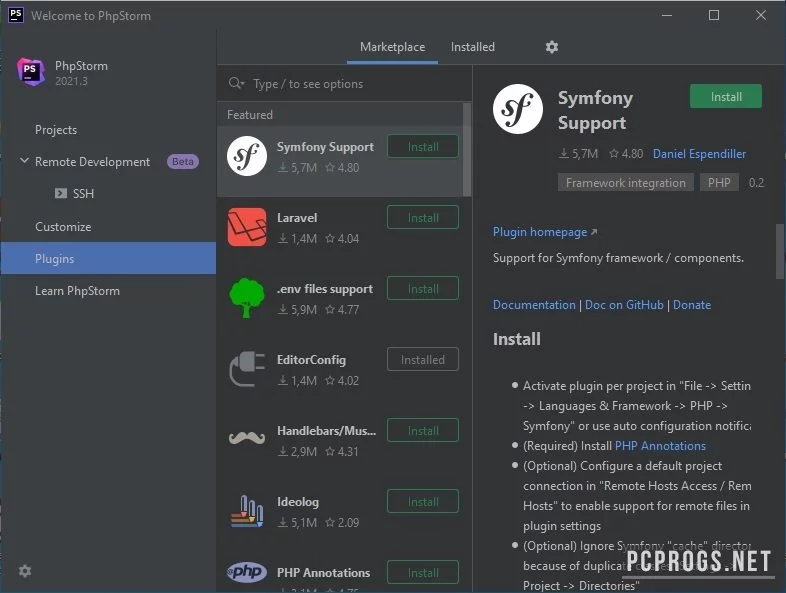
Task: Click the Handlebars/Mustache mustache icon
Action: (247, 439)
